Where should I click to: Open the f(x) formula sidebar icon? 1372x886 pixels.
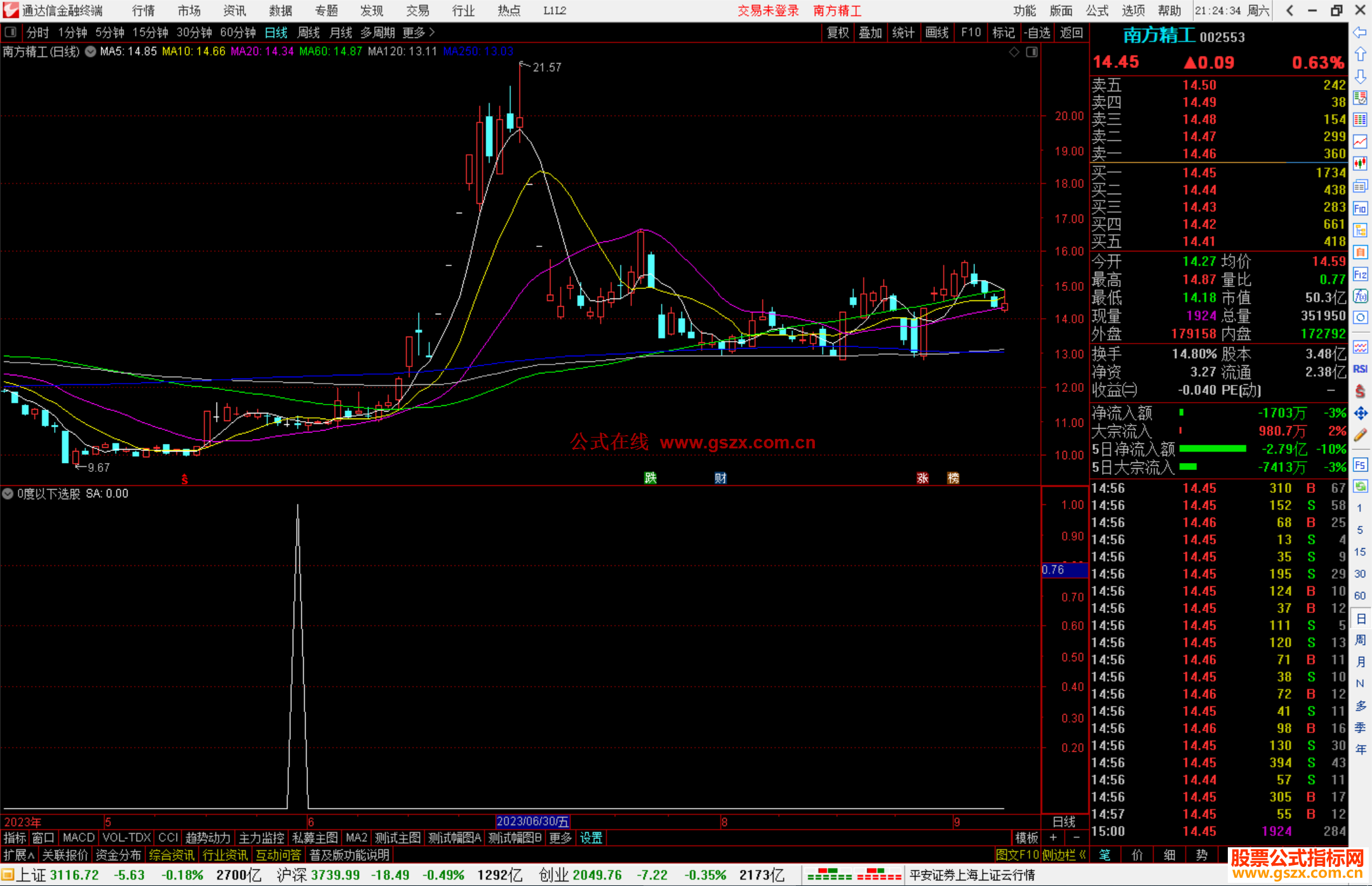click(x=1360, y=296)
